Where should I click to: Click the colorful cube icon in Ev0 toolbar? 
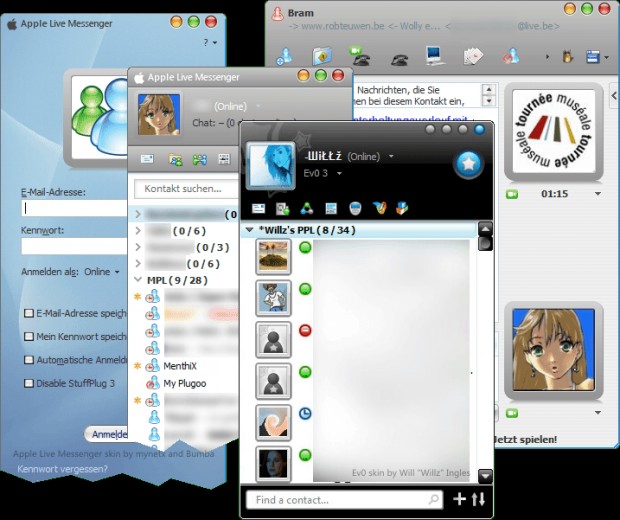point(402,208)
